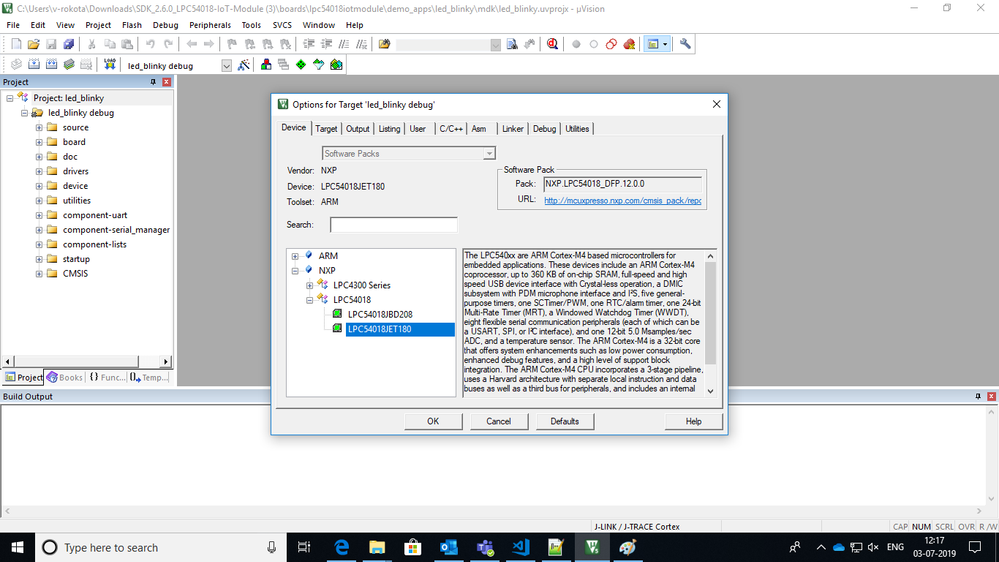The width and height of the screenshot is (999, 562).
Task: Click the Select Software Packs icon
Action: click(319, 65)
